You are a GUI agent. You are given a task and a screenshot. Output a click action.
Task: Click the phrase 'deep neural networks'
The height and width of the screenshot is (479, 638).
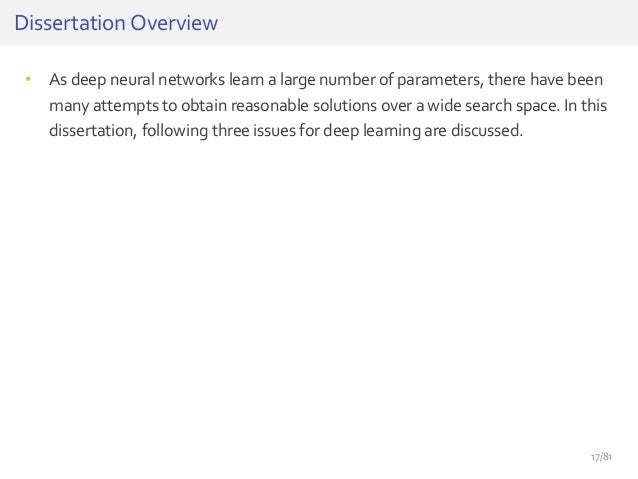[148, 80]
